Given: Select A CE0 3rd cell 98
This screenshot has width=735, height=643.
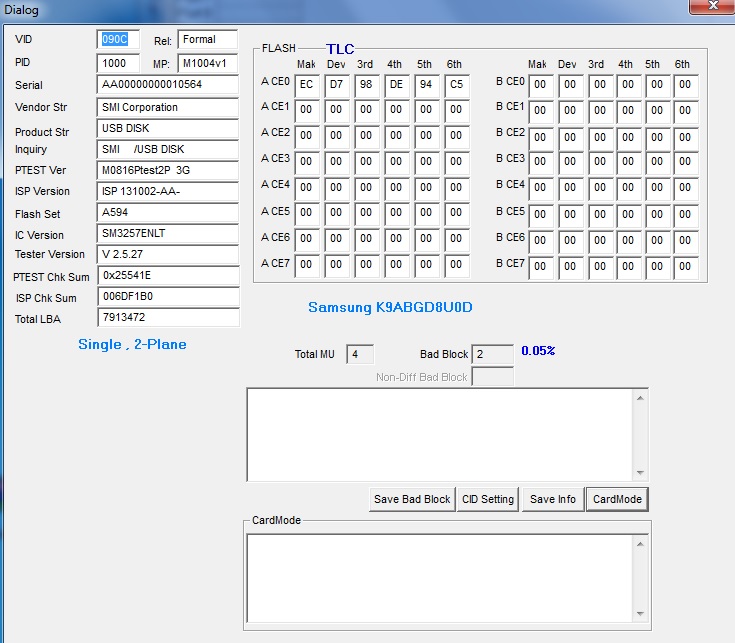Looking at the screenshot, I should pos(367,85).
